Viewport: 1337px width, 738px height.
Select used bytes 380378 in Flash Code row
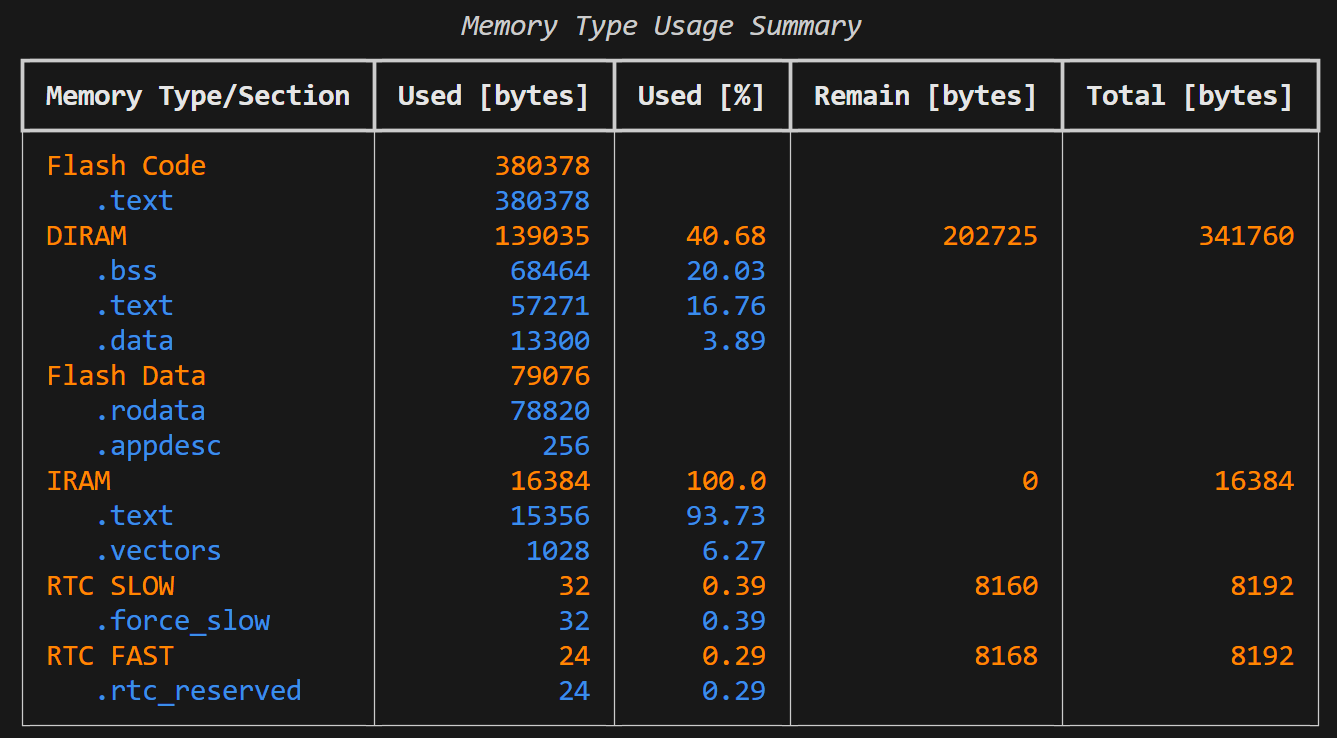click(542, 166)
